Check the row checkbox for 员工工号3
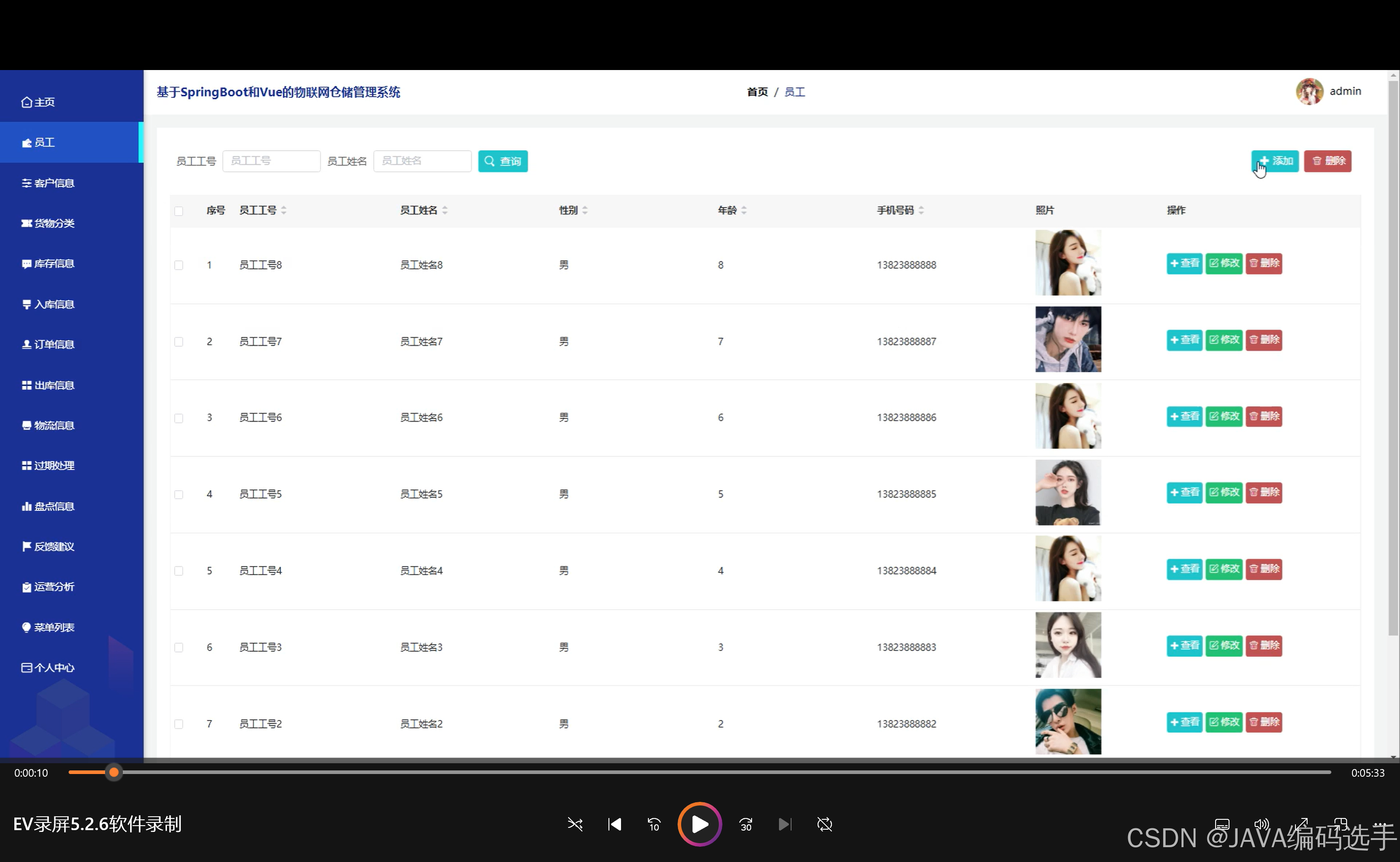Viewport: 1400px width, 862px height. 179,647
